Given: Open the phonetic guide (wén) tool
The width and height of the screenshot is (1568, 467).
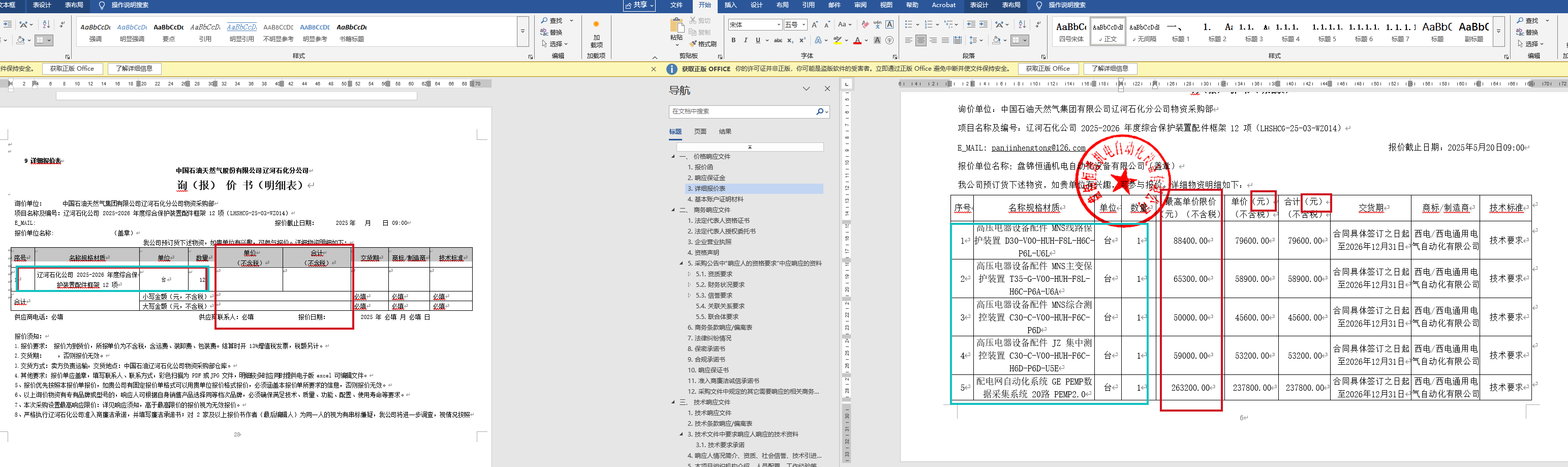Looking at the screenshot, I should (x=877, y=25).
